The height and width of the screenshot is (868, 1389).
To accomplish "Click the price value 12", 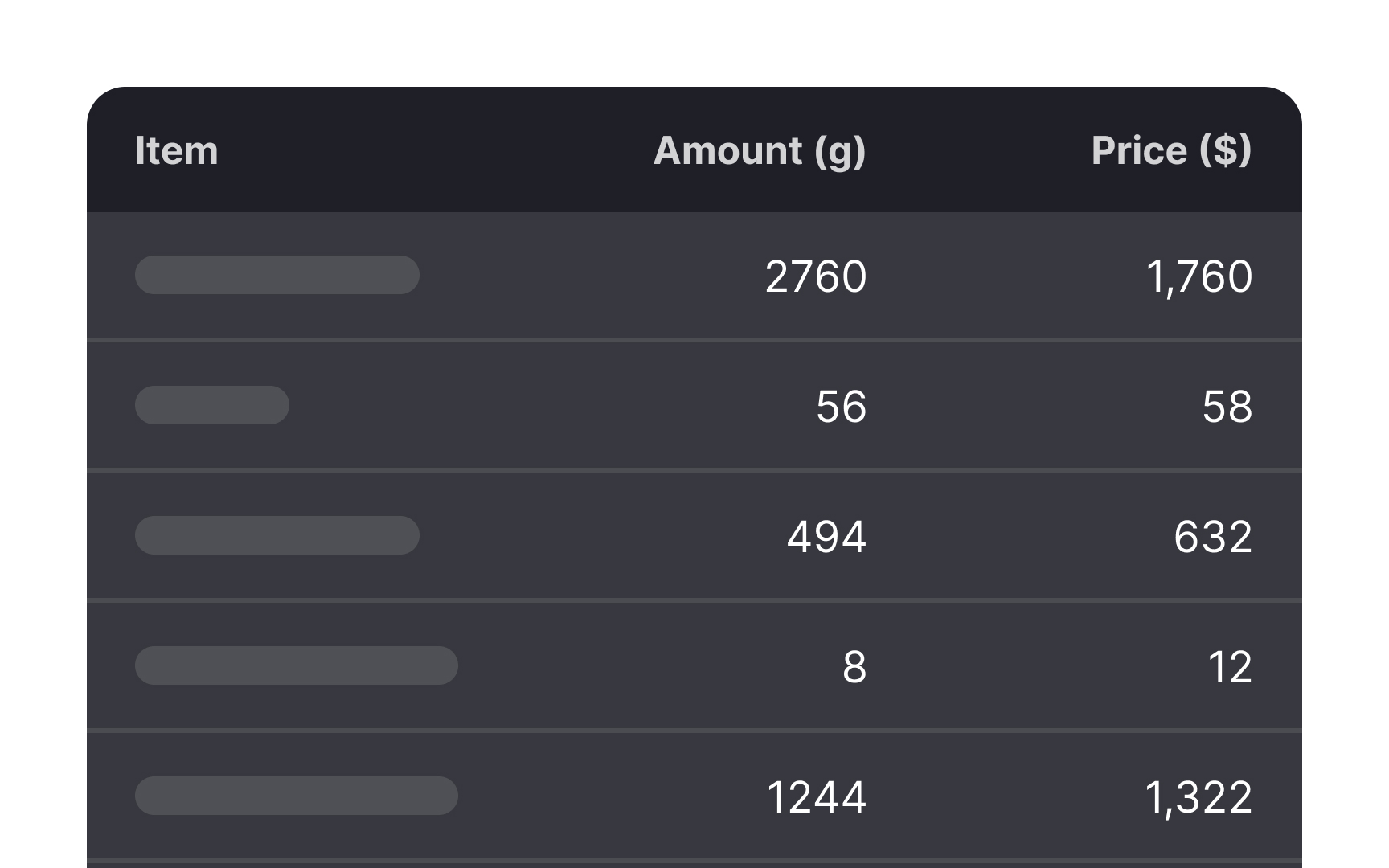I will 1230,667.
